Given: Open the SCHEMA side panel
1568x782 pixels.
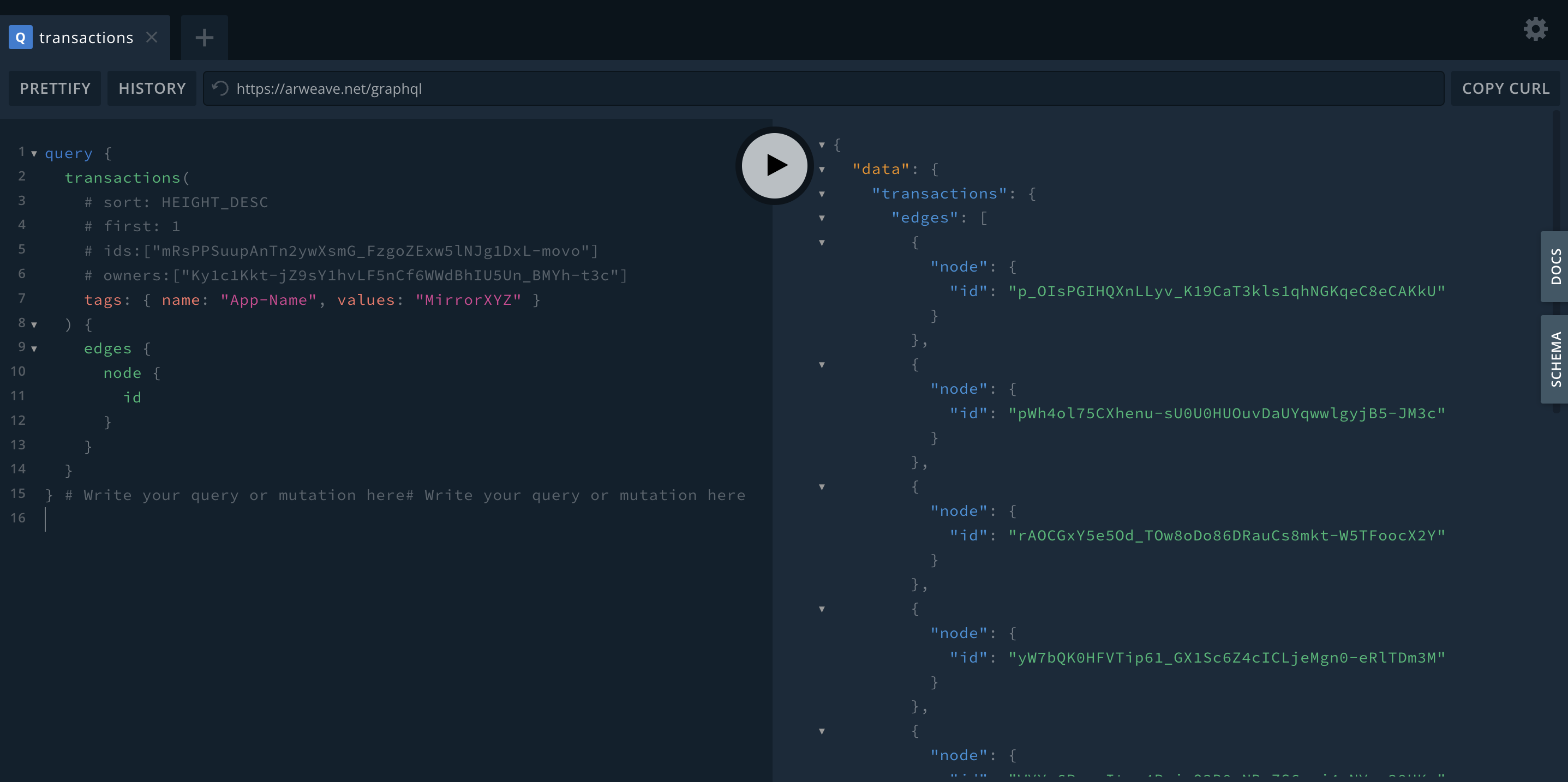Looking at the screenshot, I should [x=1554, y=359].
